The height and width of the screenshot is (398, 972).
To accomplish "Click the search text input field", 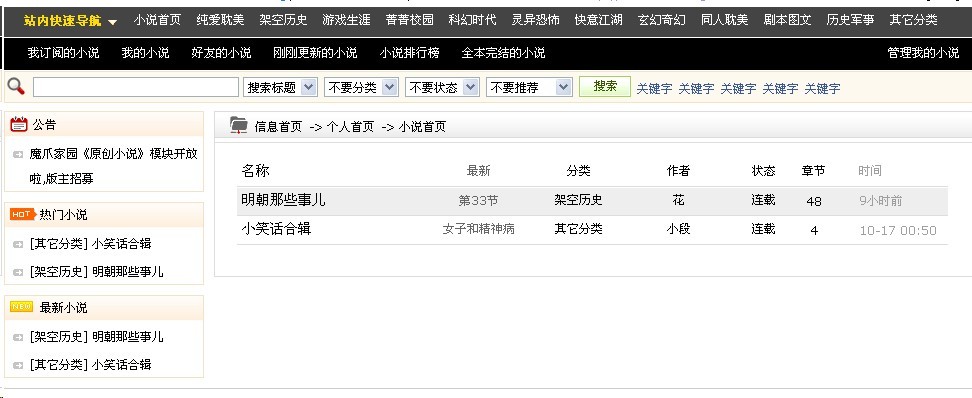I will [136, 87].
